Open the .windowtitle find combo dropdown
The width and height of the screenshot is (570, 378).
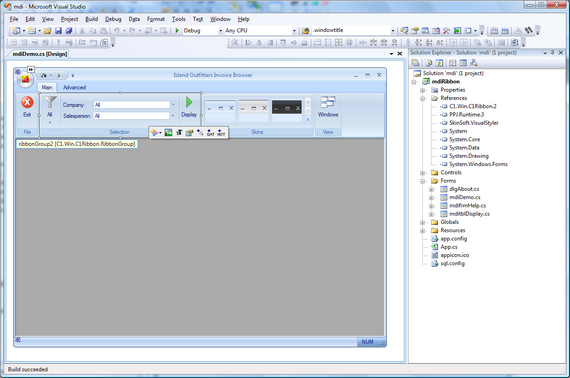point(393,31)
